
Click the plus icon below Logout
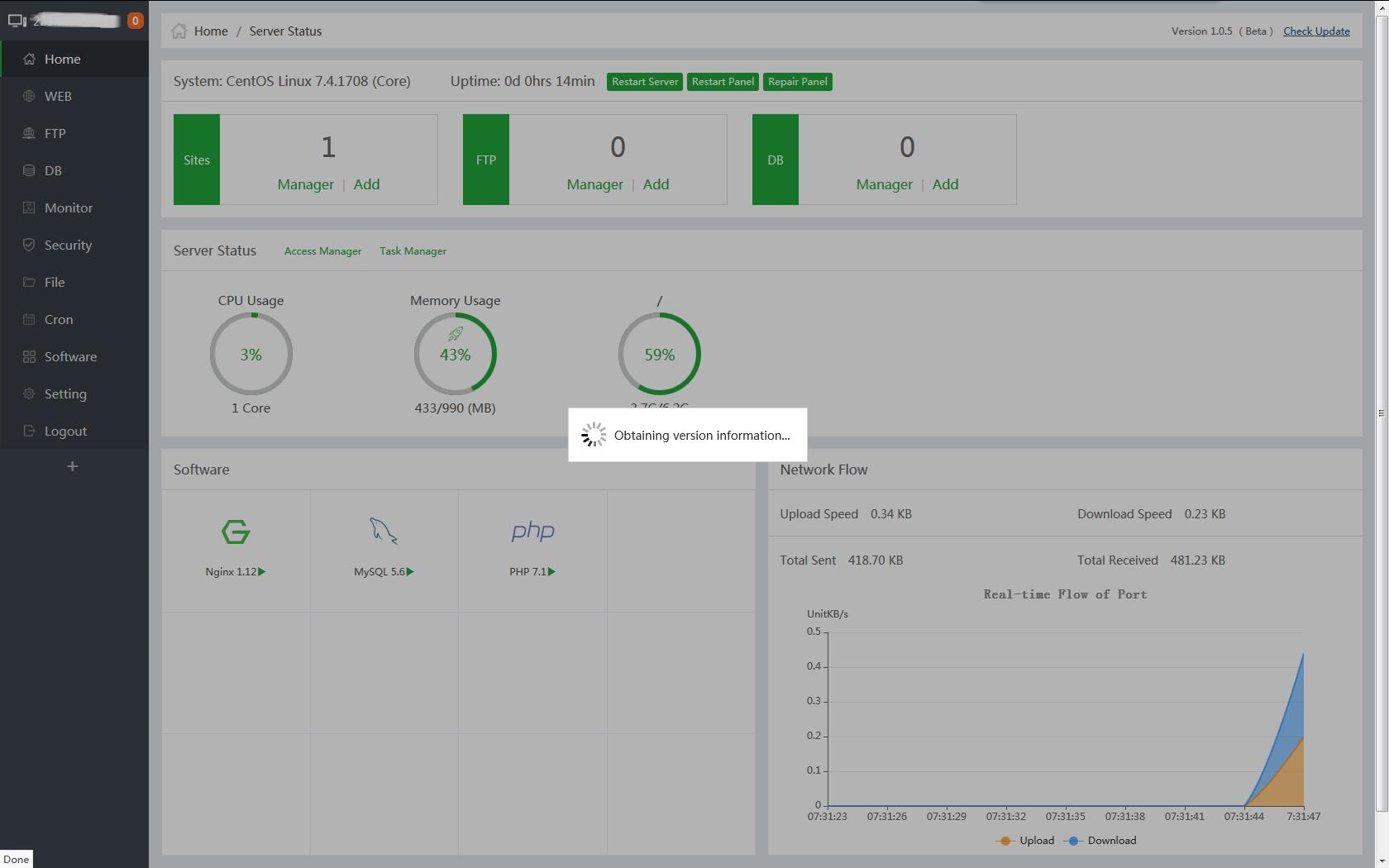pos(72,466)
